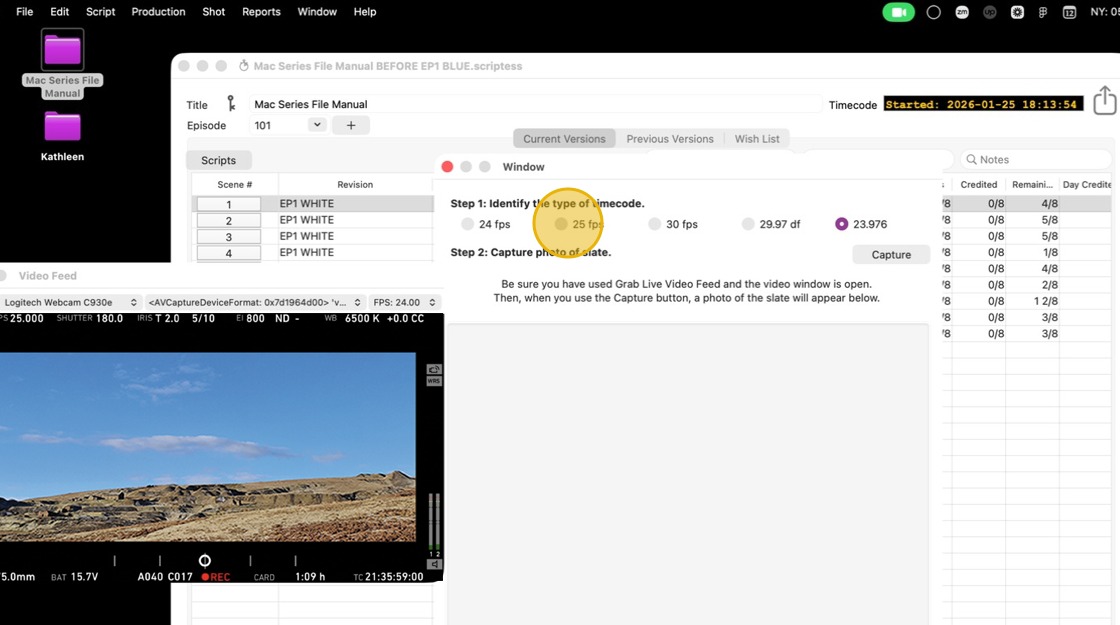Click the calendar icon in the menu bar
The image size is (1120, 625).
pos(1069,12)
